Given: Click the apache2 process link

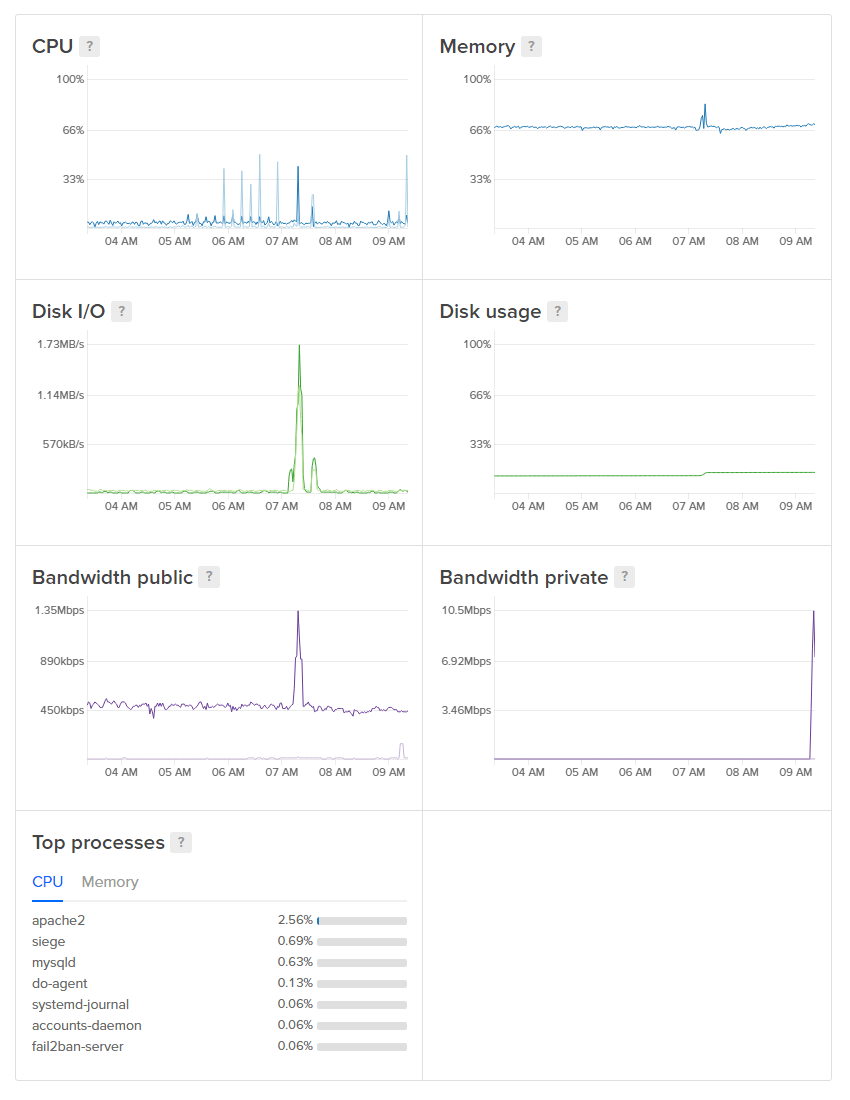Looking at the screenshot, I should click(x=59, y=920).
